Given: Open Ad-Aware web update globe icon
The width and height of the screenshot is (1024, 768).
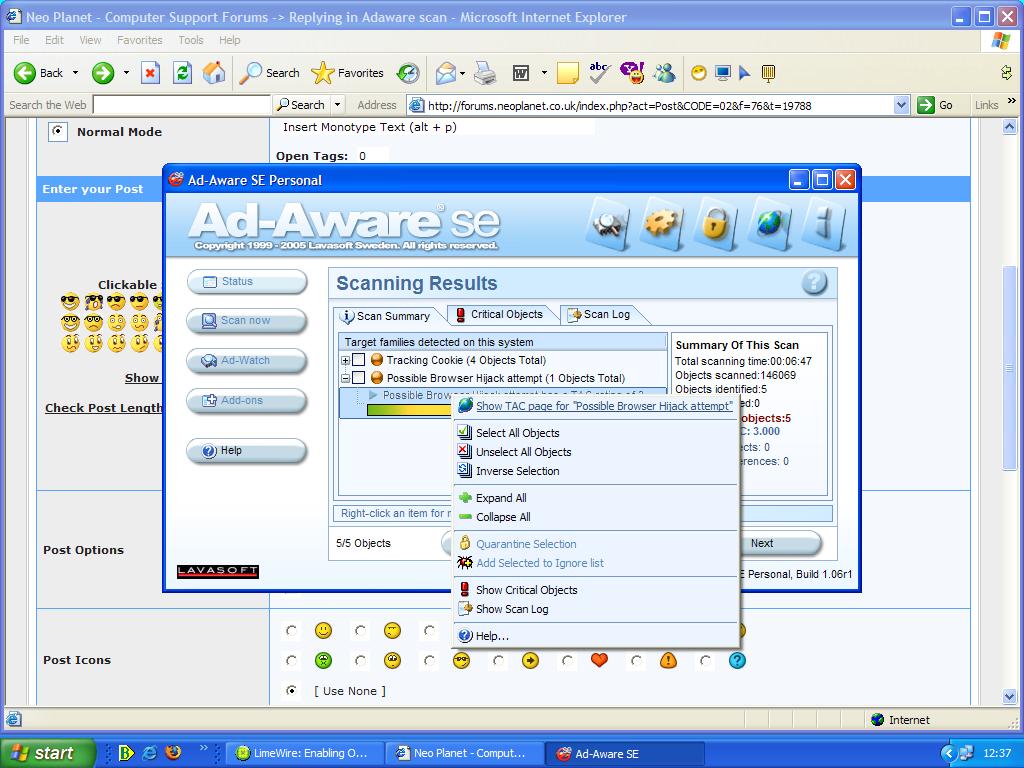Looking at the screenshot, I should 770,225.
